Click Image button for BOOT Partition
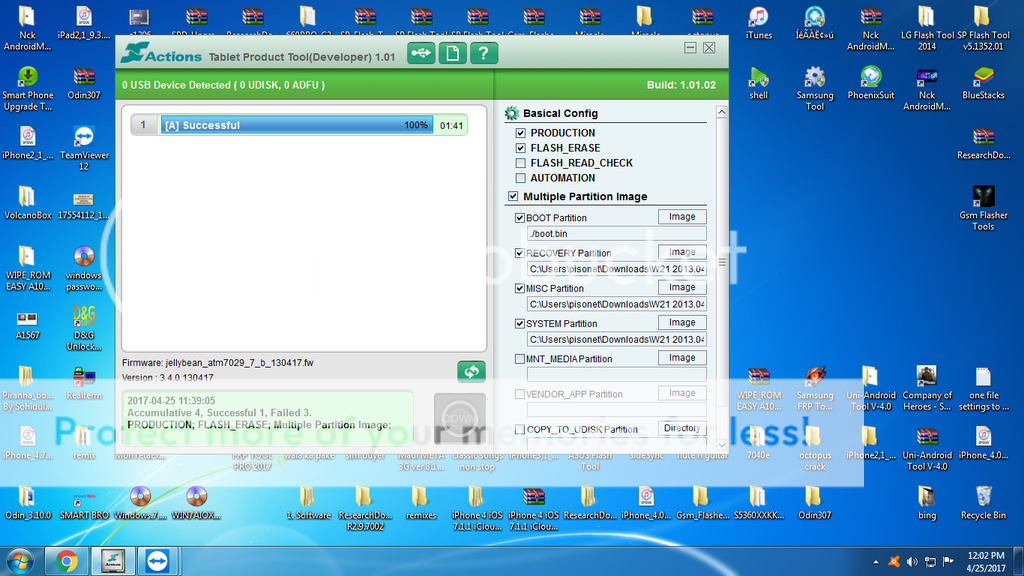This screenshot has height=576, width=1024. coord(682,217)
